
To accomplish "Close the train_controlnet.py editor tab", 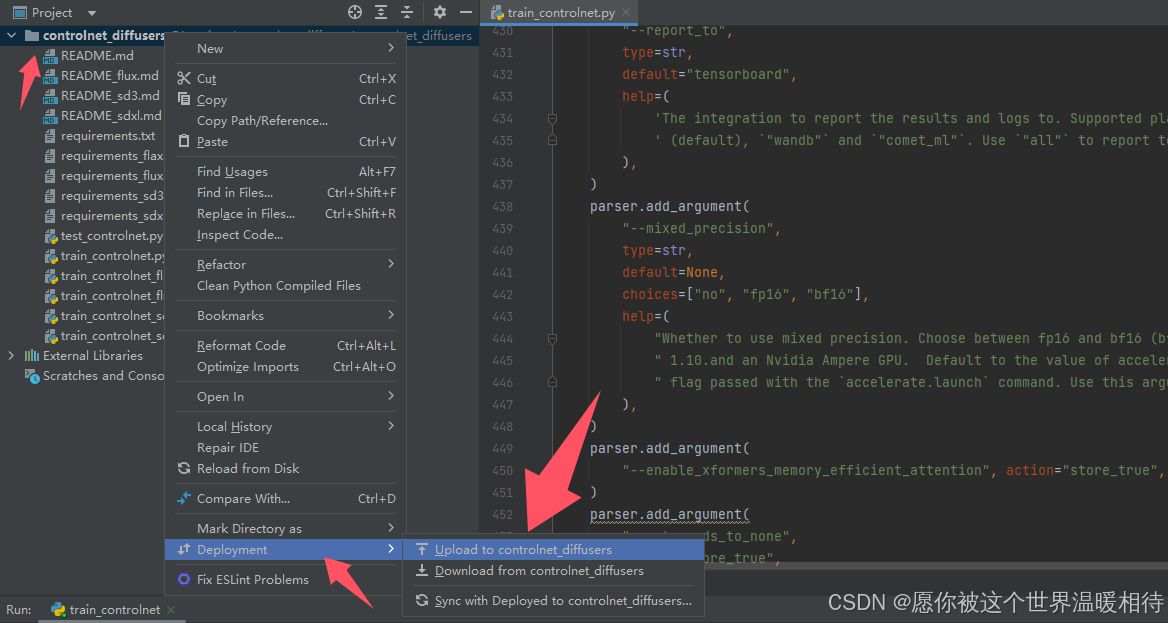I will (624, 13).
